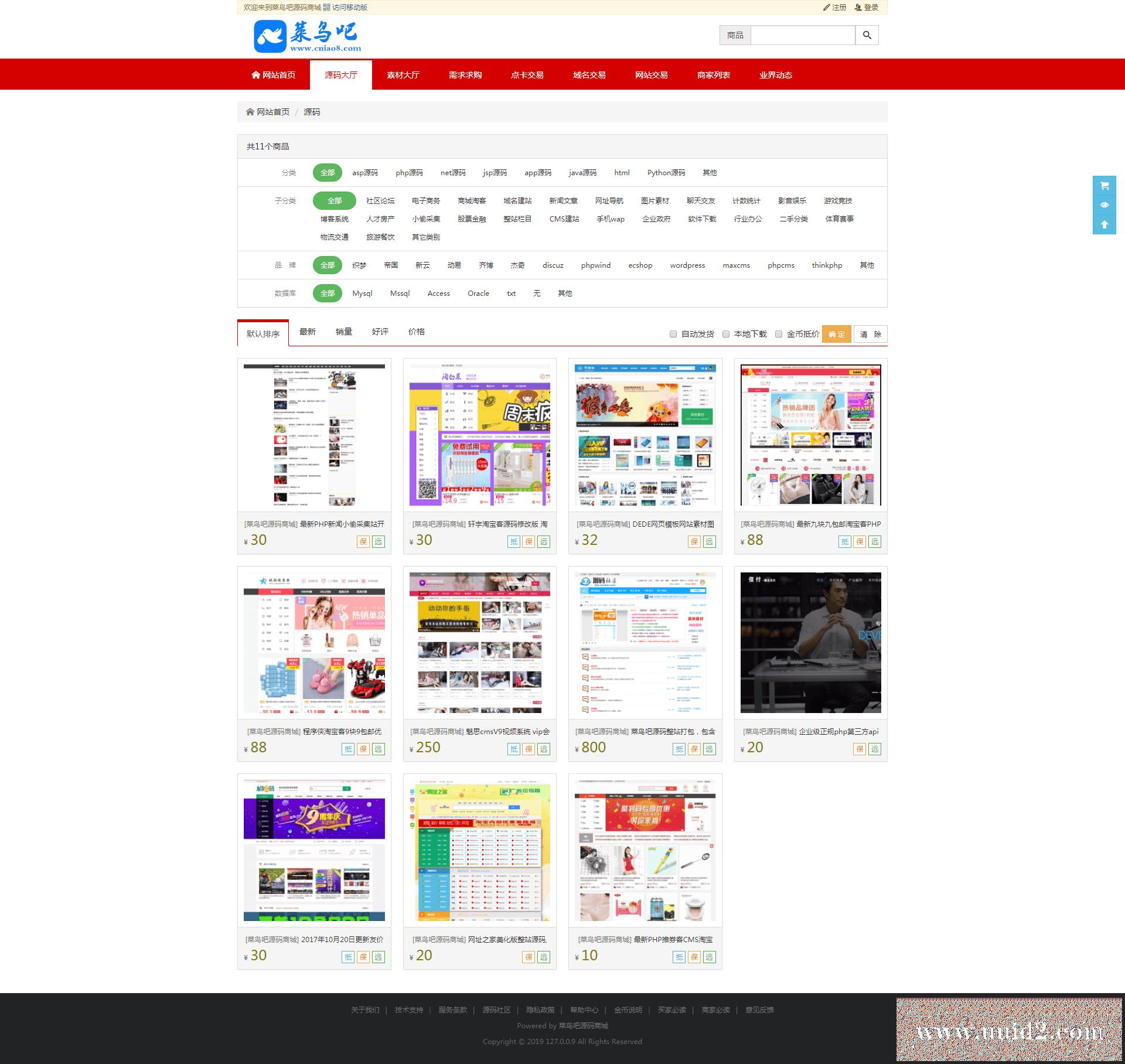Screen dimensions: 1125x1064
Task: Switch to the 最新 sorting tab
Action: pos(308,332)
